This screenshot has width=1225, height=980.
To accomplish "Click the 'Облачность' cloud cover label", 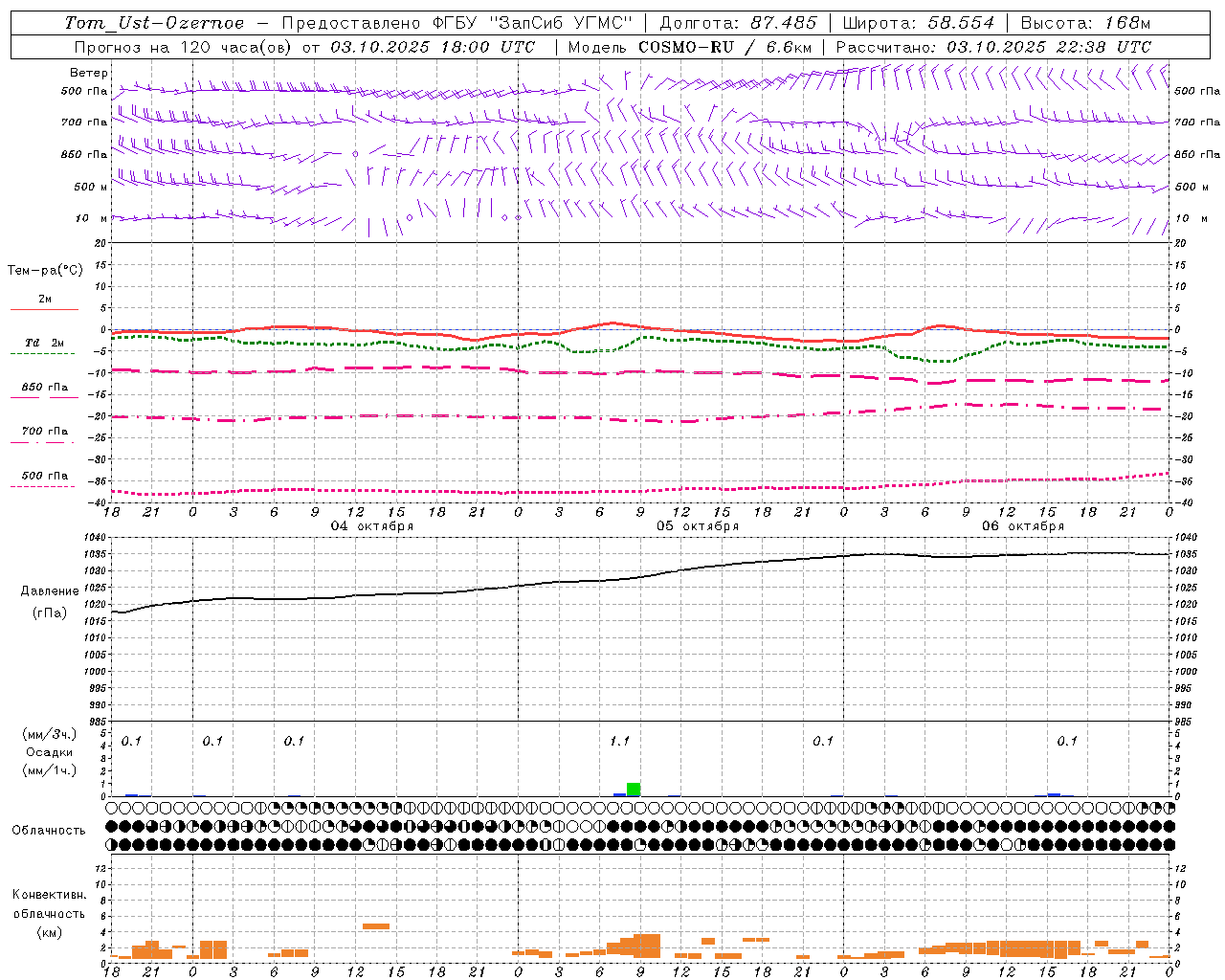I will tap(49, 831).
